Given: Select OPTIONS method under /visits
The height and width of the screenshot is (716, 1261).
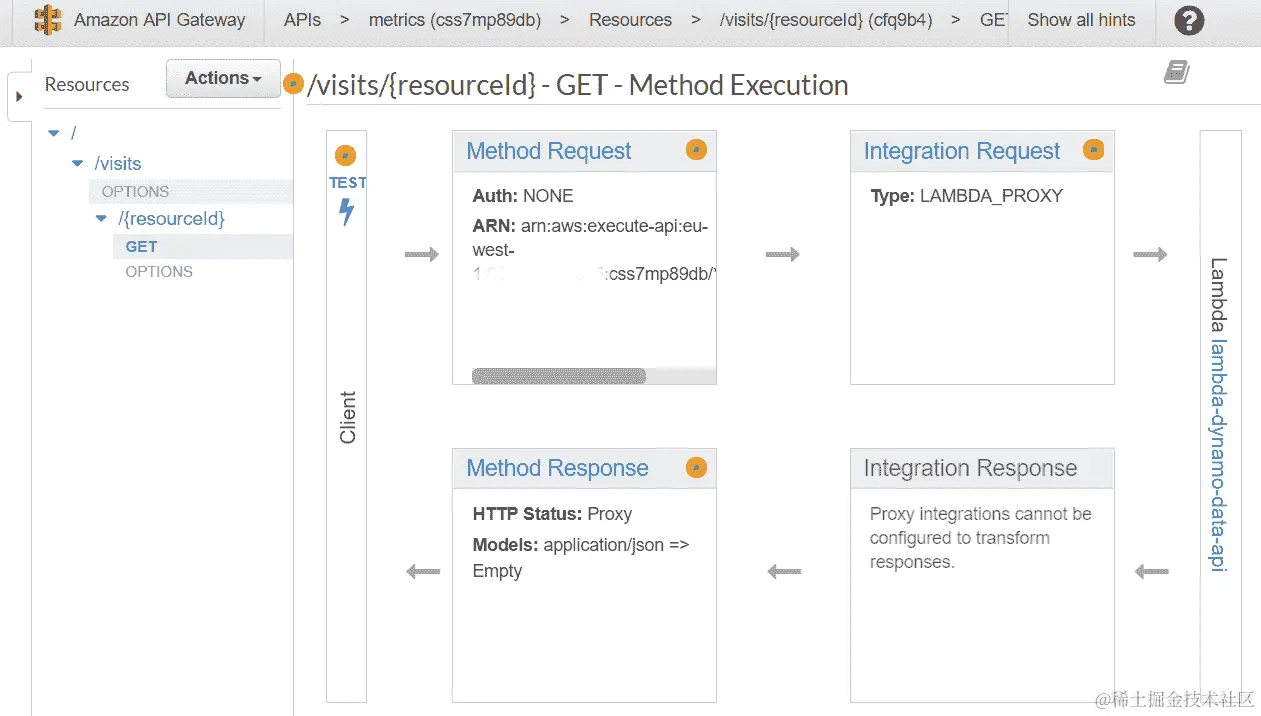Looking at the screenshot, I should (135, 191).
